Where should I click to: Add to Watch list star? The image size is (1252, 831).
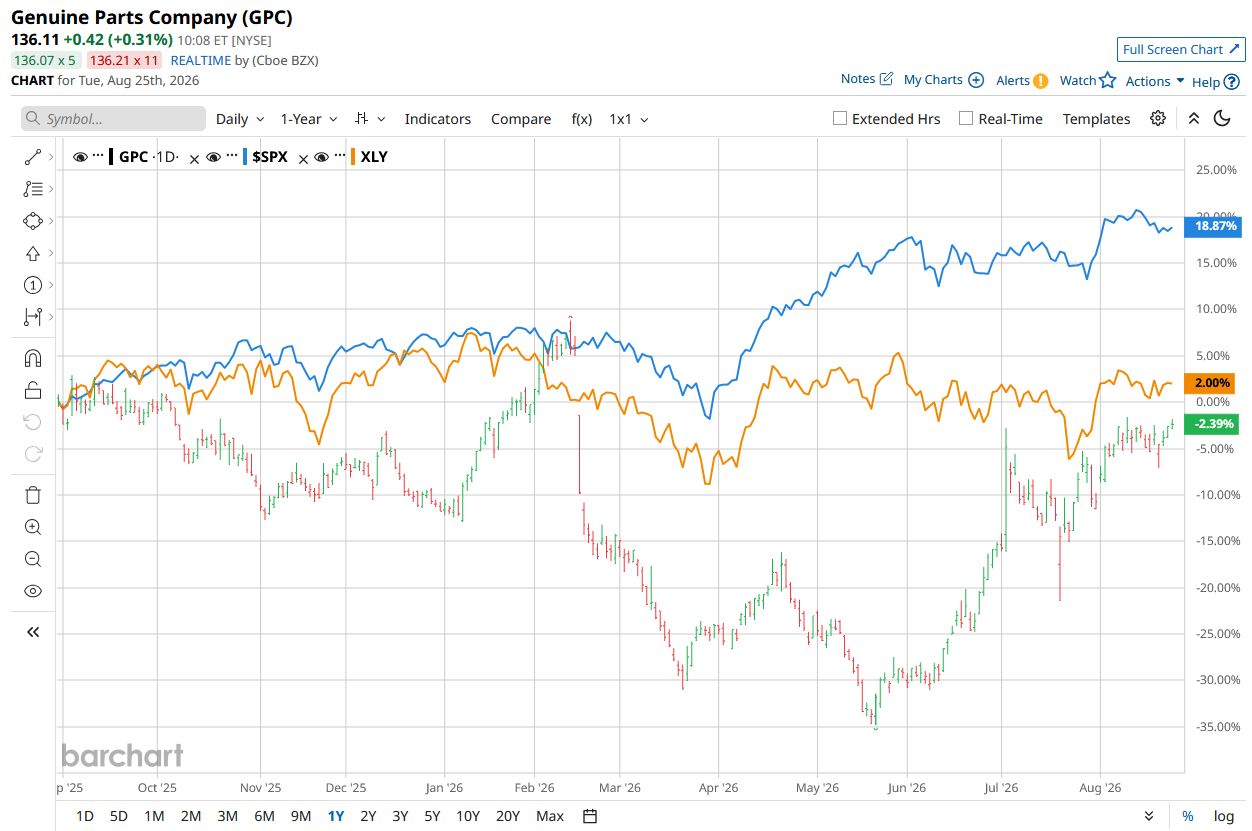[1107, 80]
